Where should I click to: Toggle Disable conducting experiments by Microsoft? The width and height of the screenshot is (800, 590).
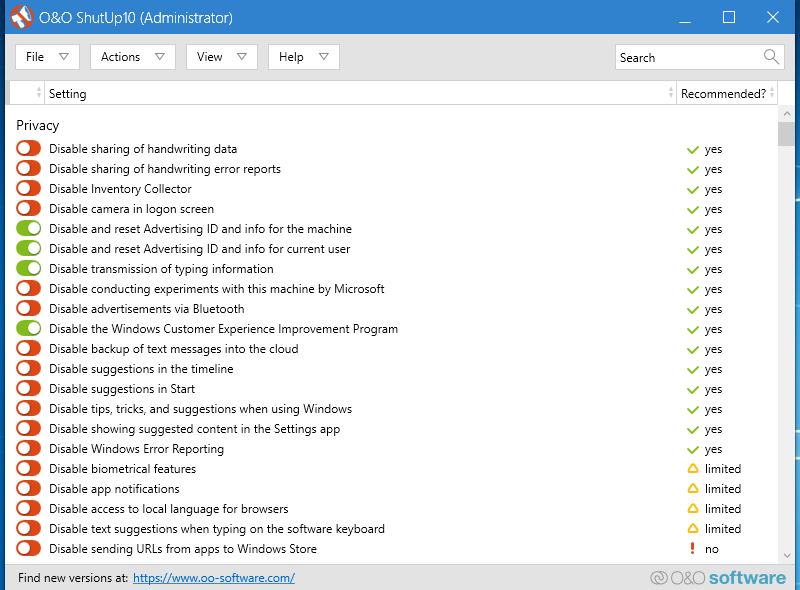point(28,288)
